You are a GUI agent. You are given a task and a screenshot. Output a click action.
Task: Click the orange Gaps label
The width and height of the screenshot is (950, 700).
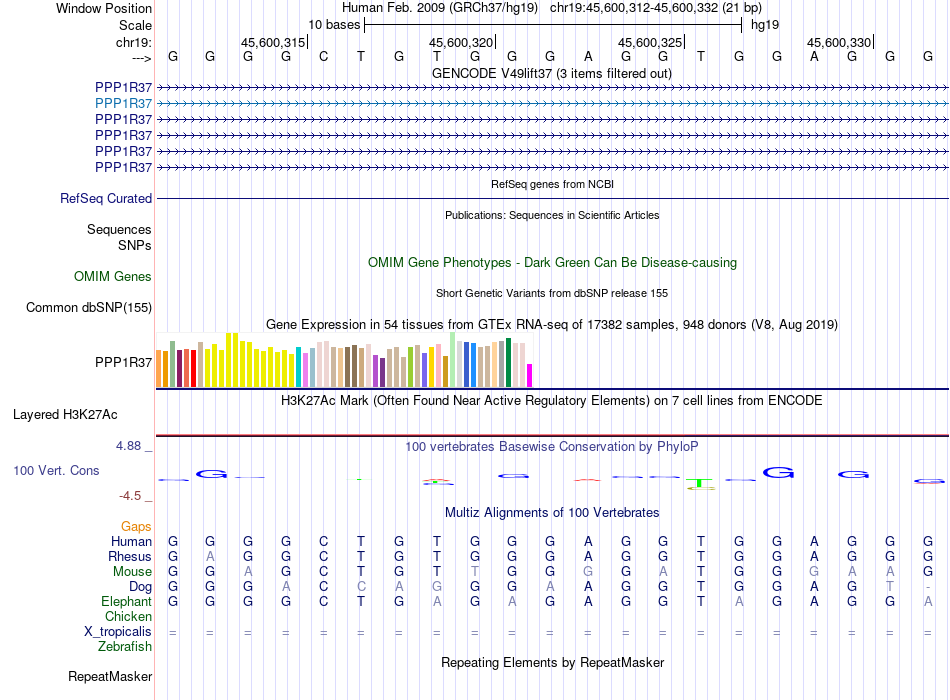pos(136,526)
